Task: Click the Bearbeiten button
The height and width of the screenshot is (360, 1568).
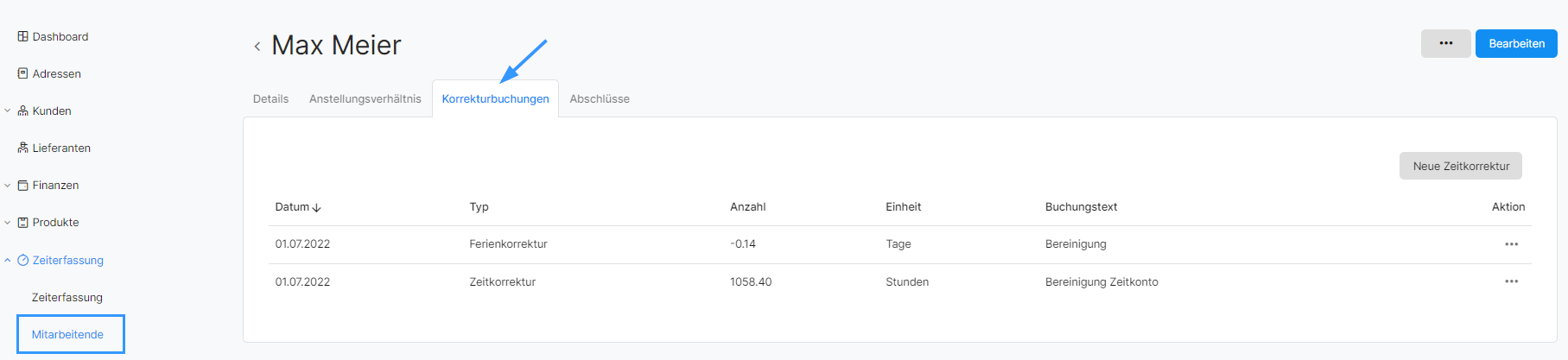Action: pos(1516,43)
